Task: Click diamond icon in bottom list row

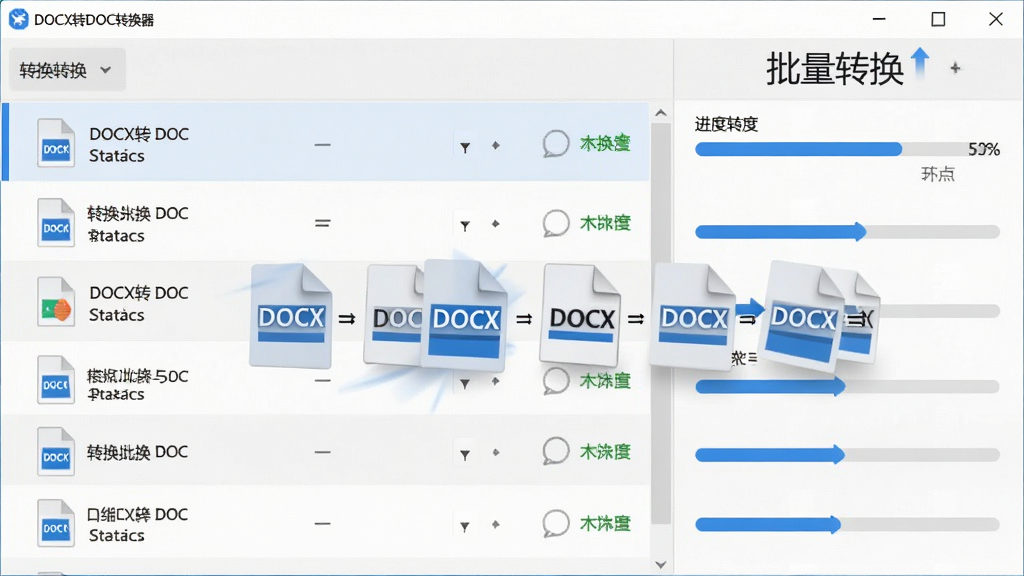Action: (496, 524)
